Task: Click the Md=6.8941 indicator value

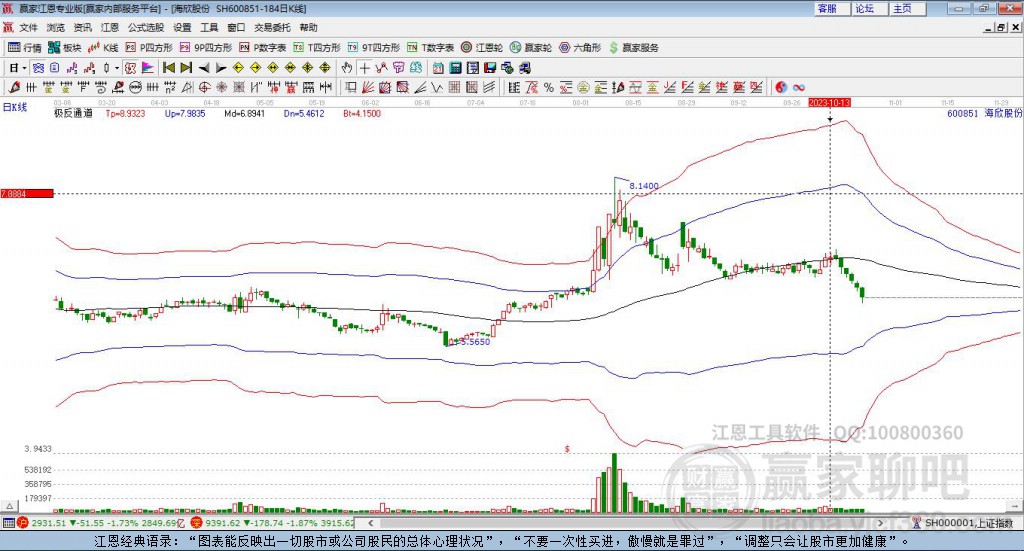Action: [x=244, y=114]
